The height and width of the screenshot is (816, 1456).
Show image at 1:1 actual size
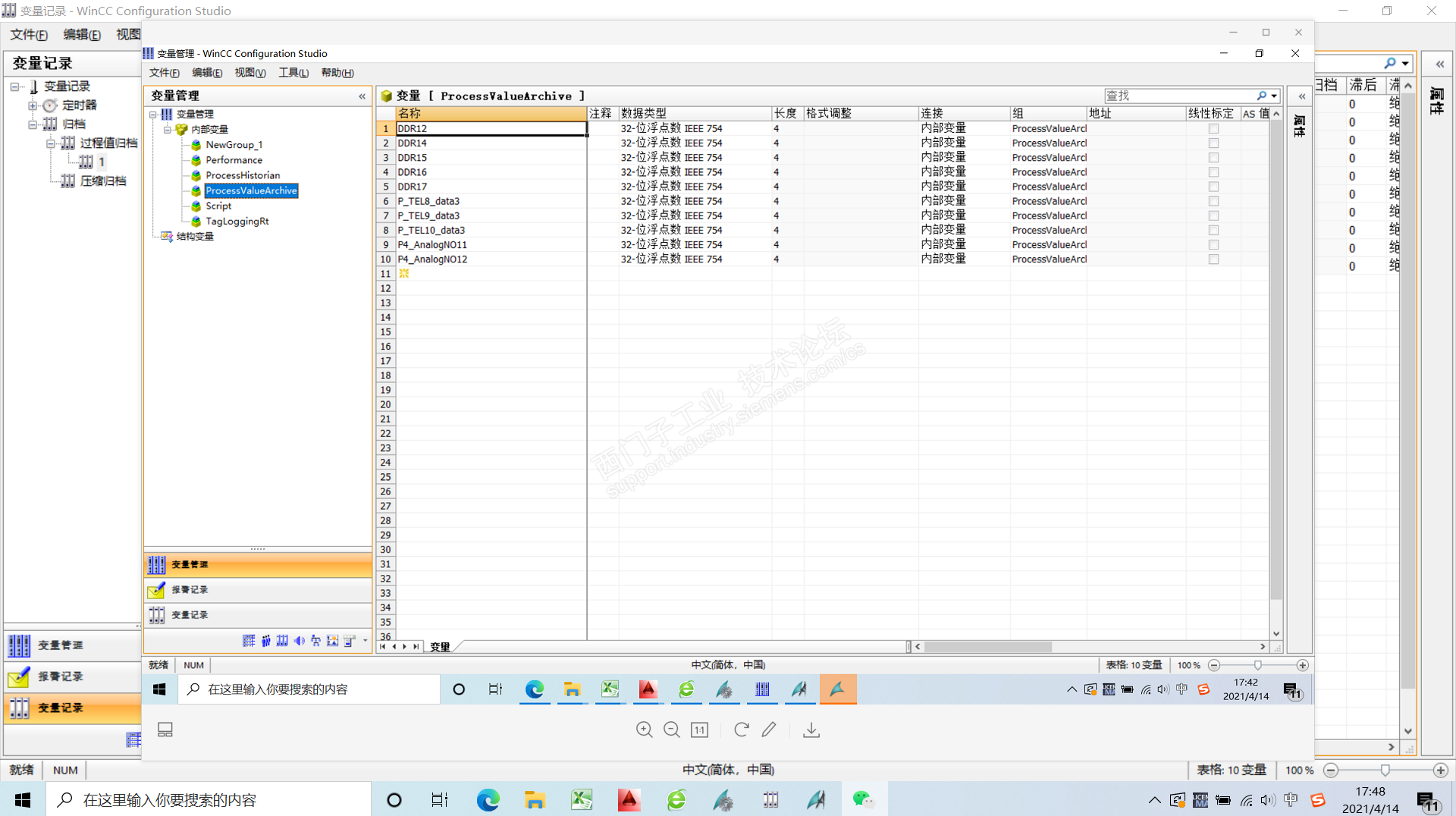[699, 730]
